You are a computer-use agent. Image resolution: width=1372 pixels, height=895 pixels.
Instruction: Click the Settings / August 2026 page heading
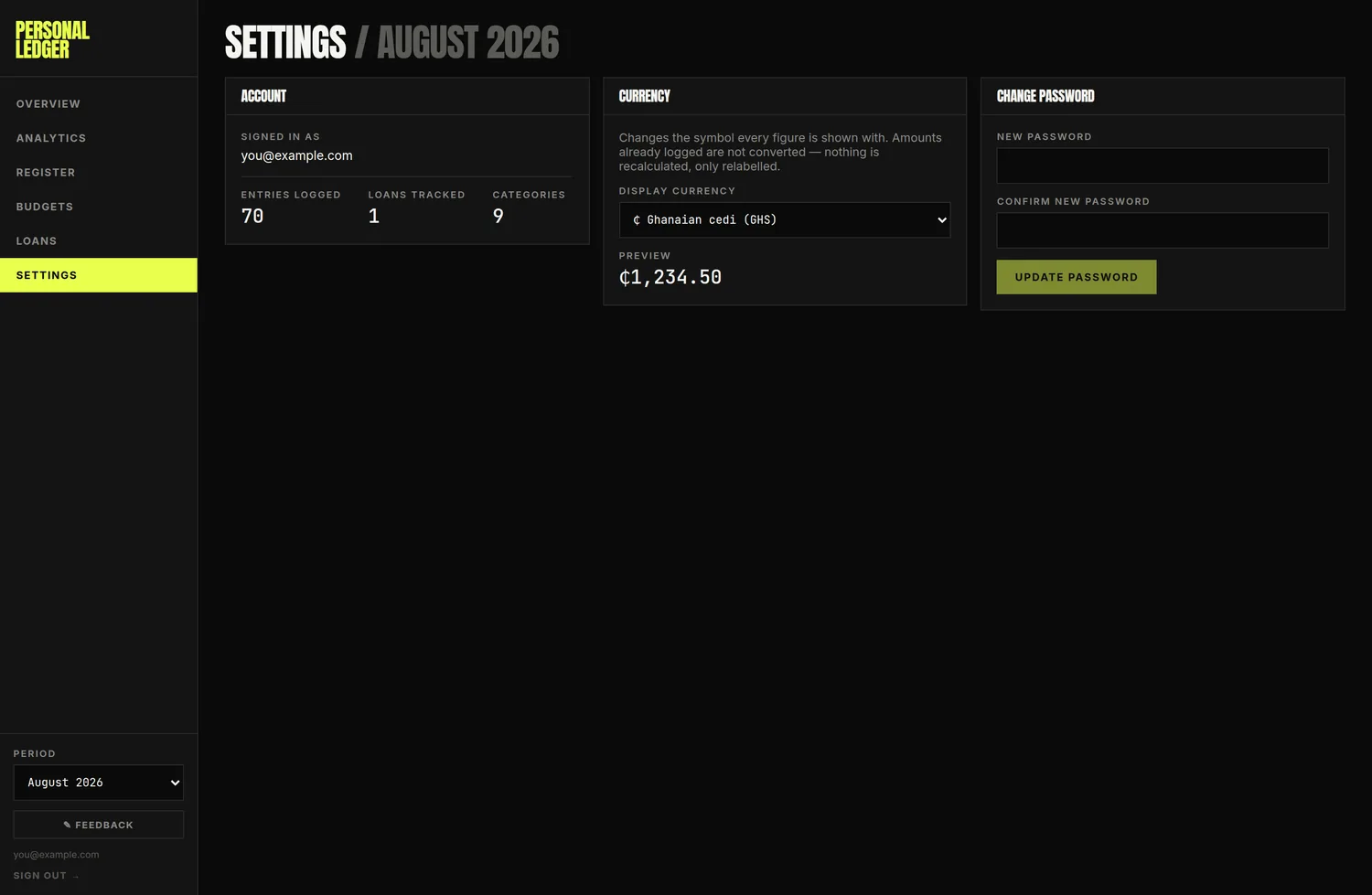[x=391, y=43]
